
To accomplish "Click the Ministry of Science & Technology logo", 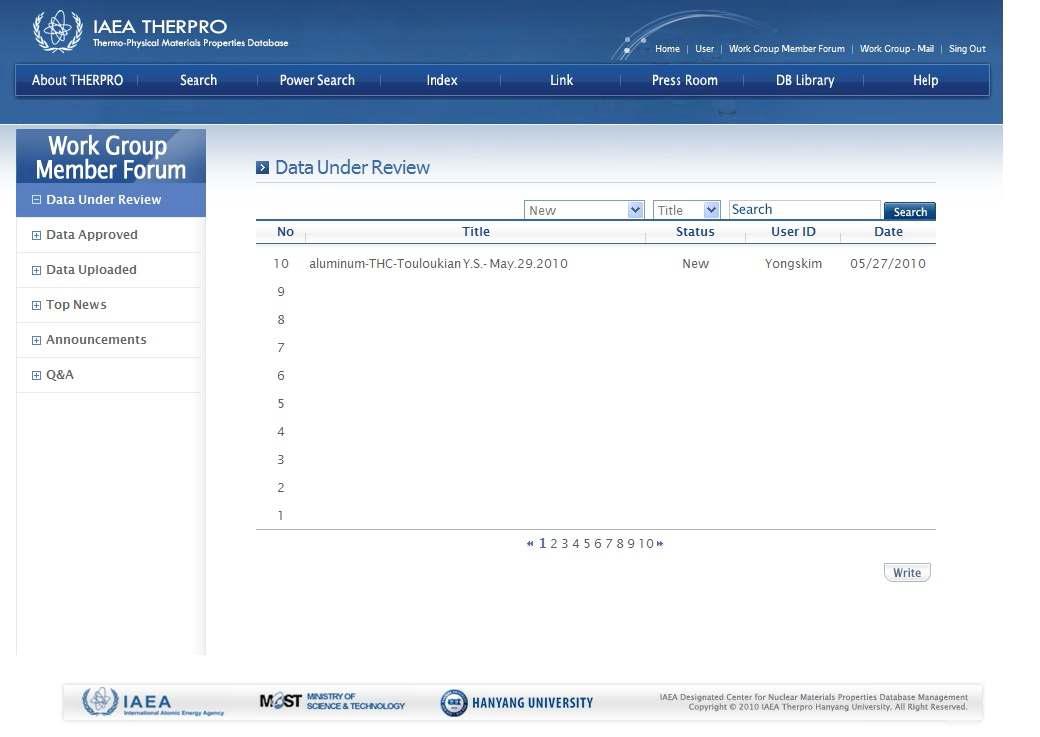I will pos(332,702).
